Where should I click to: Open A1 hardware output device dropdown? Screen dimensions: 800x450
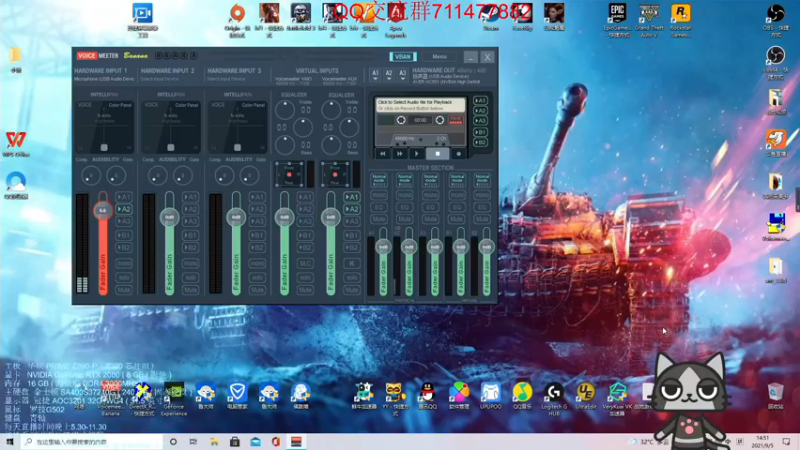(375, 75)
